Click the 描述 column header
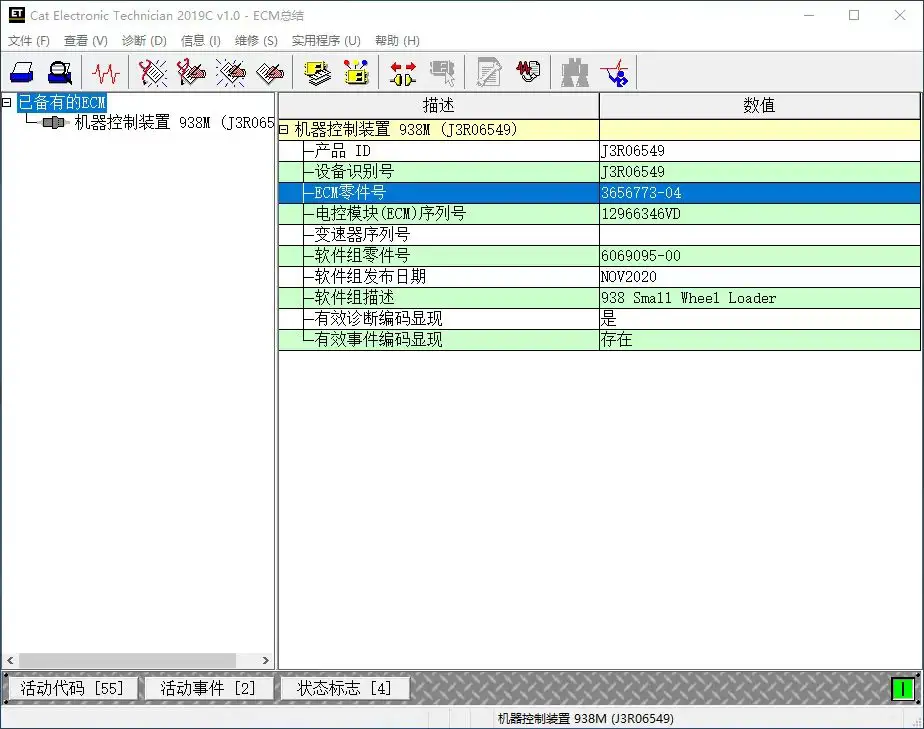Screen dimensions: 924x729 tap(438, 105)
